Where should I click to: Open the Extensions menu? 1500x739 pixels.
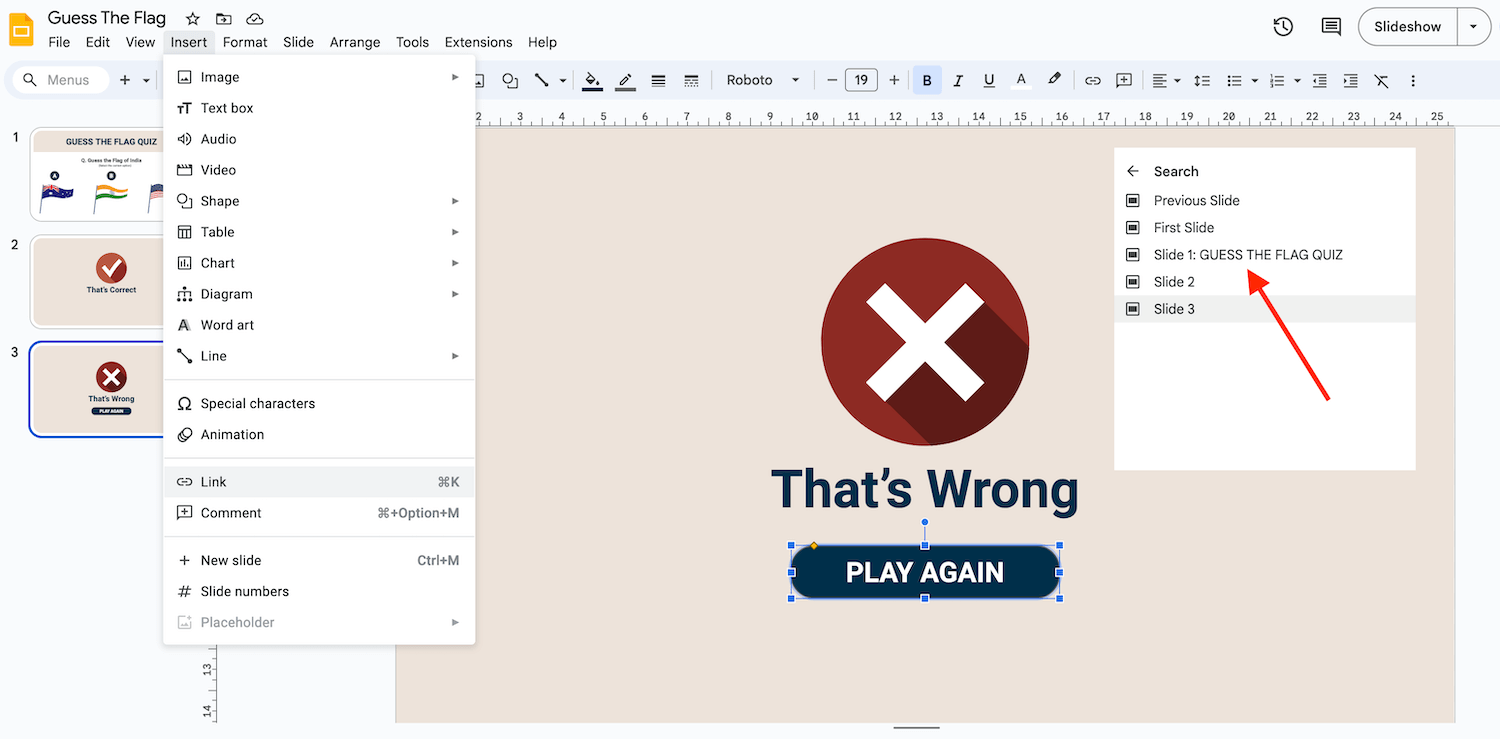point(478,42)
